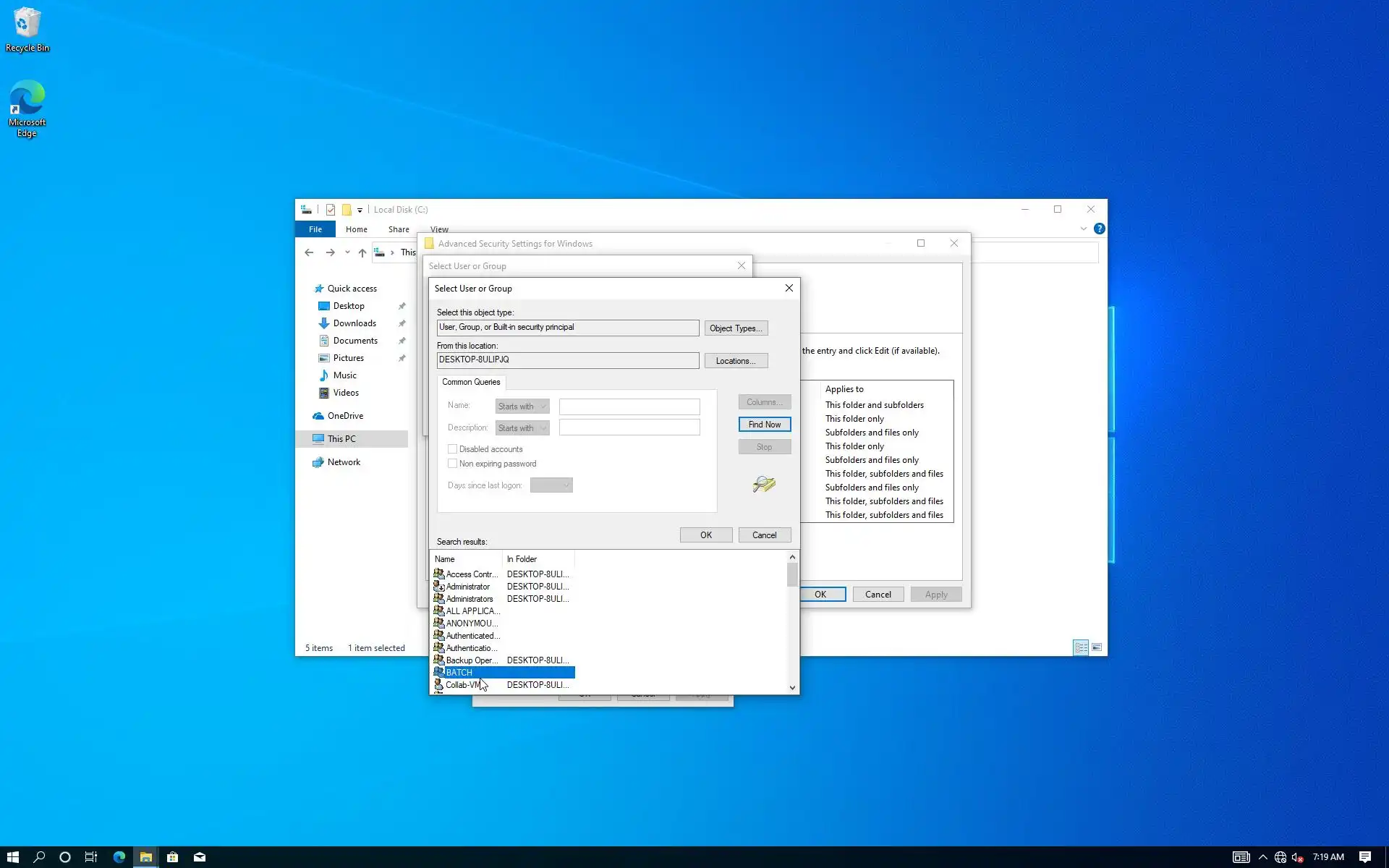Open the Description 'Starts with' dropdown

click(x=522, y=428)
